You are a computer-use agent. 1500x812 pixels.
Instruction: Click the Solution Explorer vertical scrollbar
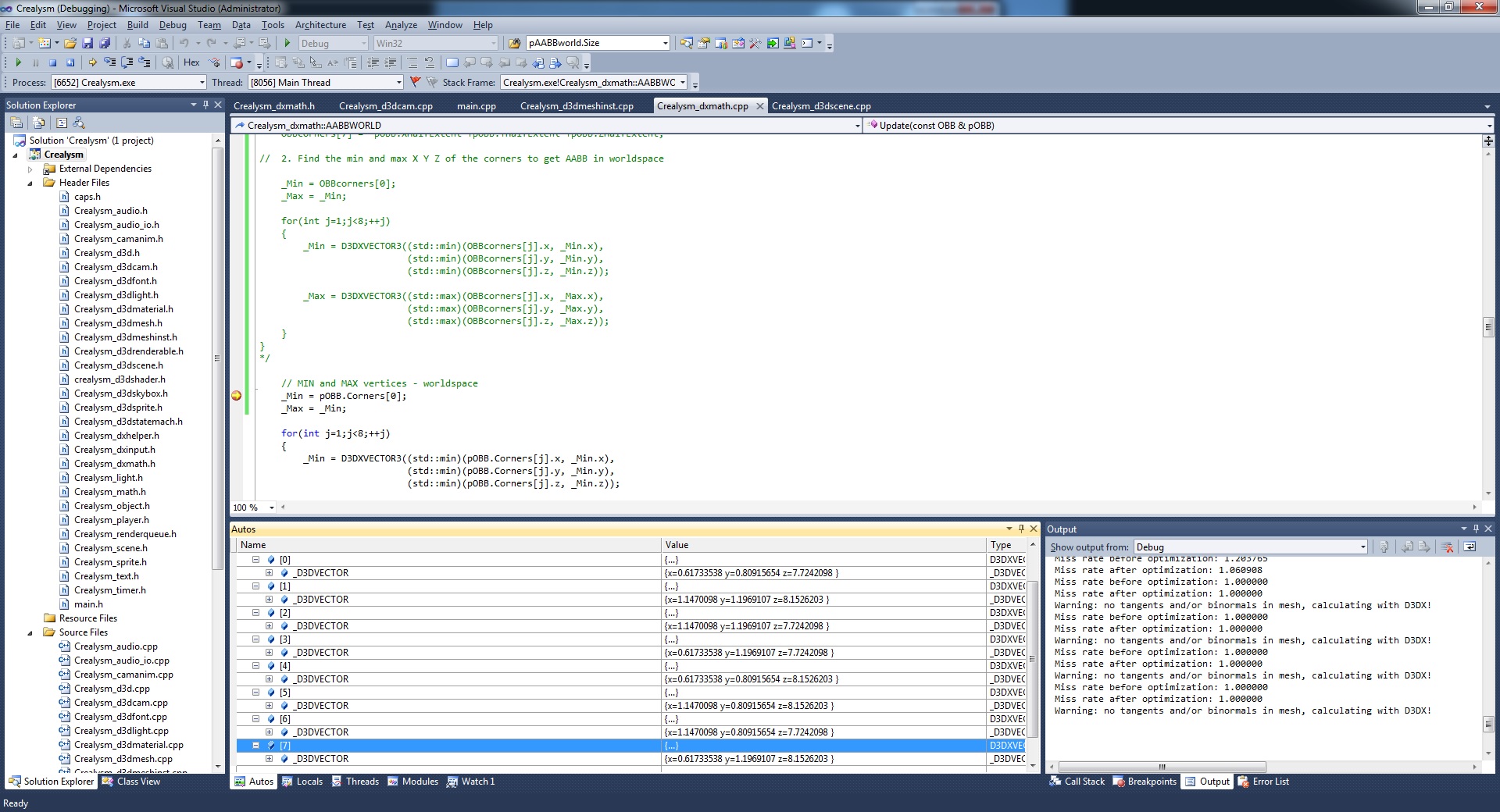pos(217,358)
